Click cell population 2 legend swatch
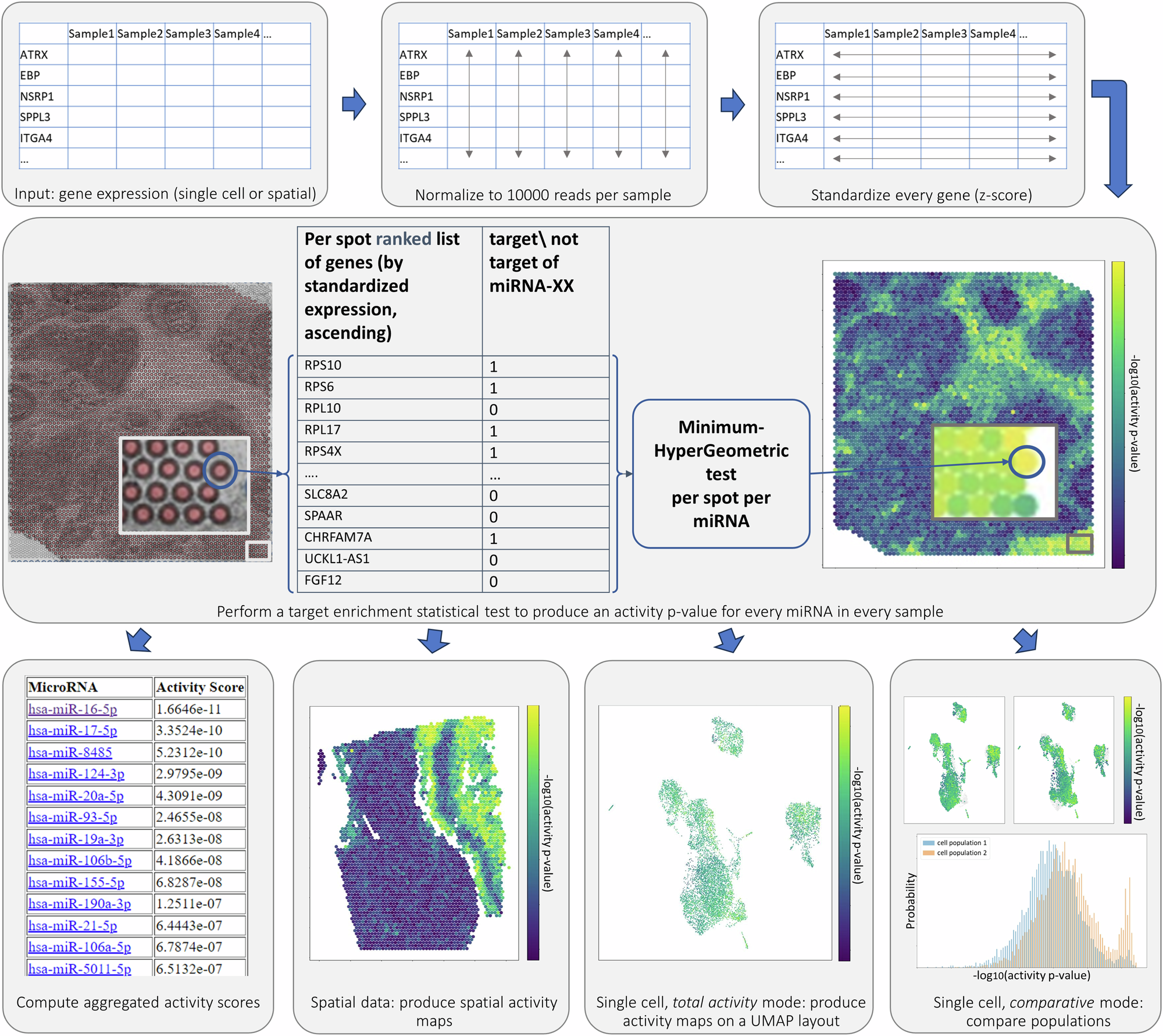This screenshot has width=1163, height=1036. (x=929, y=853)
